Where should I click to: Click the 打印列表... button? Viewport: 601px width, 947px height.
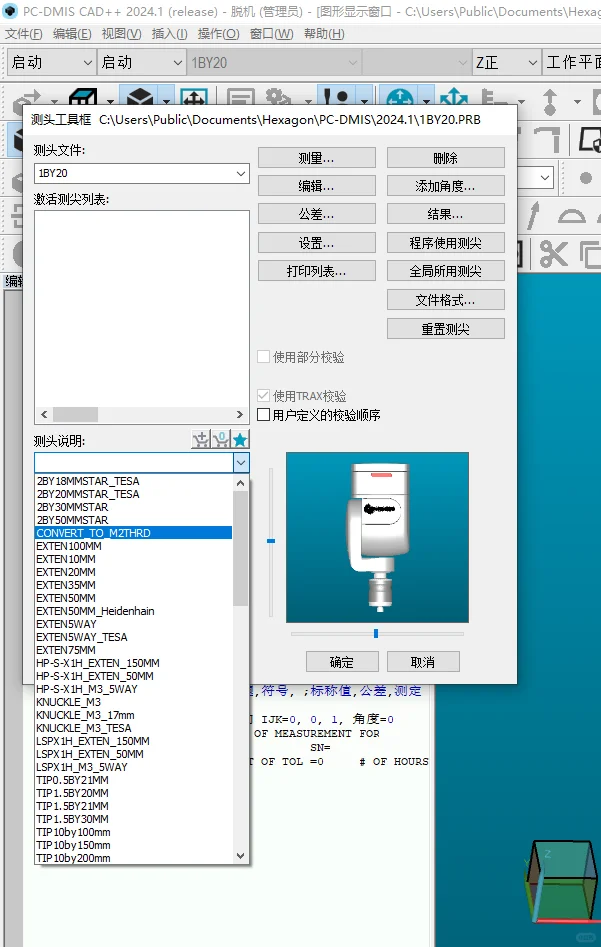pyautogui.click(x=317, y=271)
